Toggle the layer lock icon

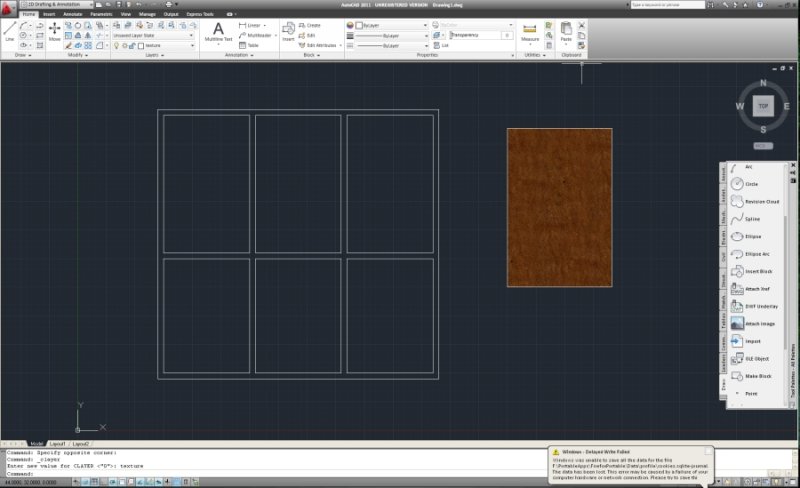pos(132,45)
